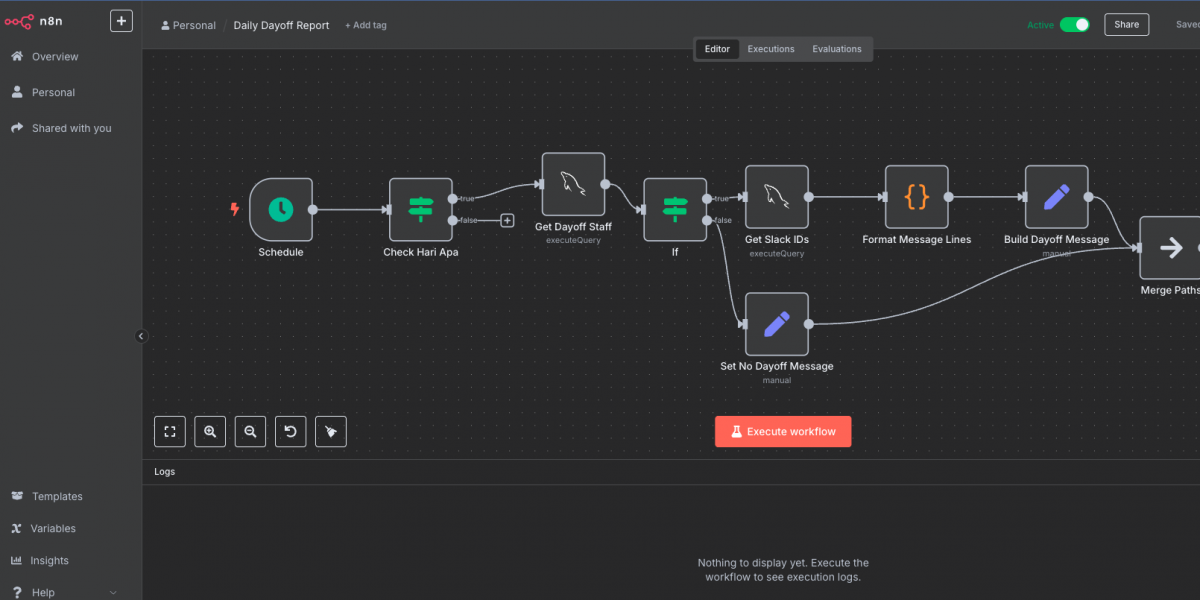Click the zoom in magnifier icon
Image resolution: width=1200 pixels, height=600 pixels.
pos(210,431)
